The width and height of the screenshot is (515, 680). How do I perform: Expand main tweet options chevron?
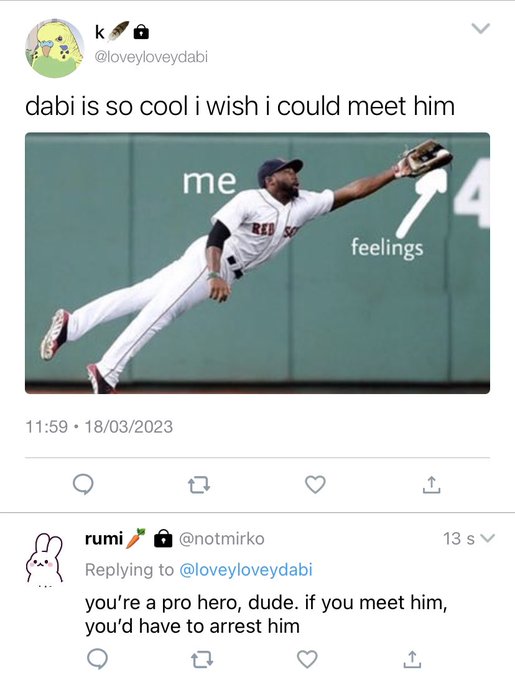pyautogui.click(x=481, y=29)
